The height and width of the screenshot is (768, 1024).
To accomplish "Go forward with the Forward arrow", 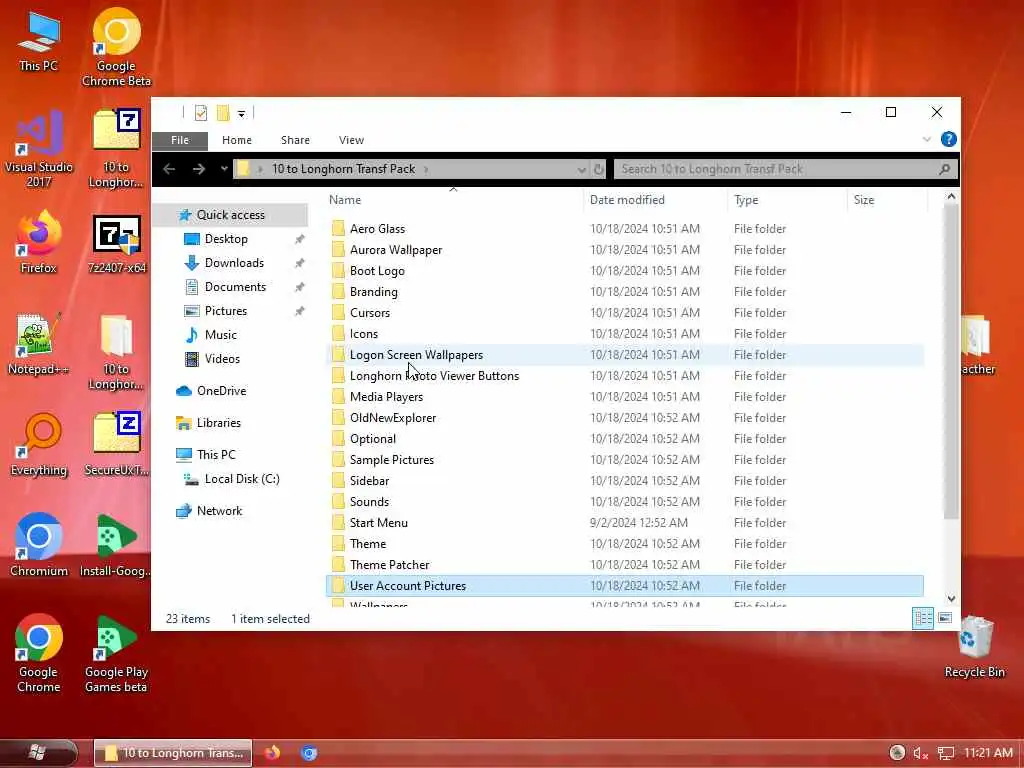I will point(199,168).
